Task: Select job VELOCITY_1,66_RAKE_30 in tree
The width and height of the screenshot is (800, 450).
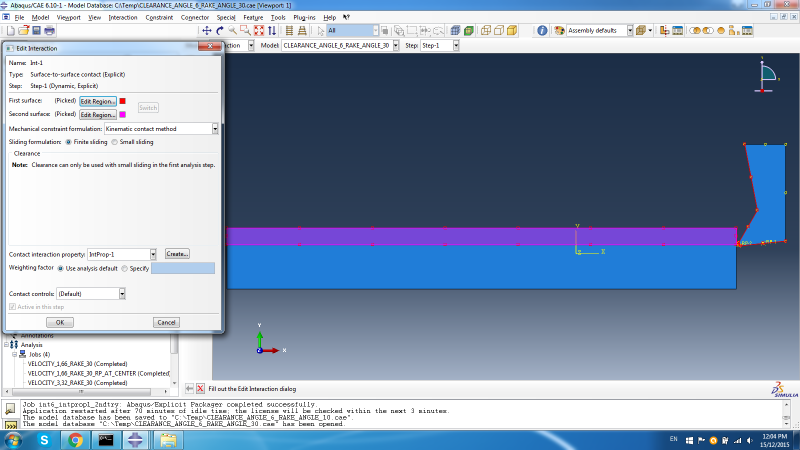Action: point(78,364)
